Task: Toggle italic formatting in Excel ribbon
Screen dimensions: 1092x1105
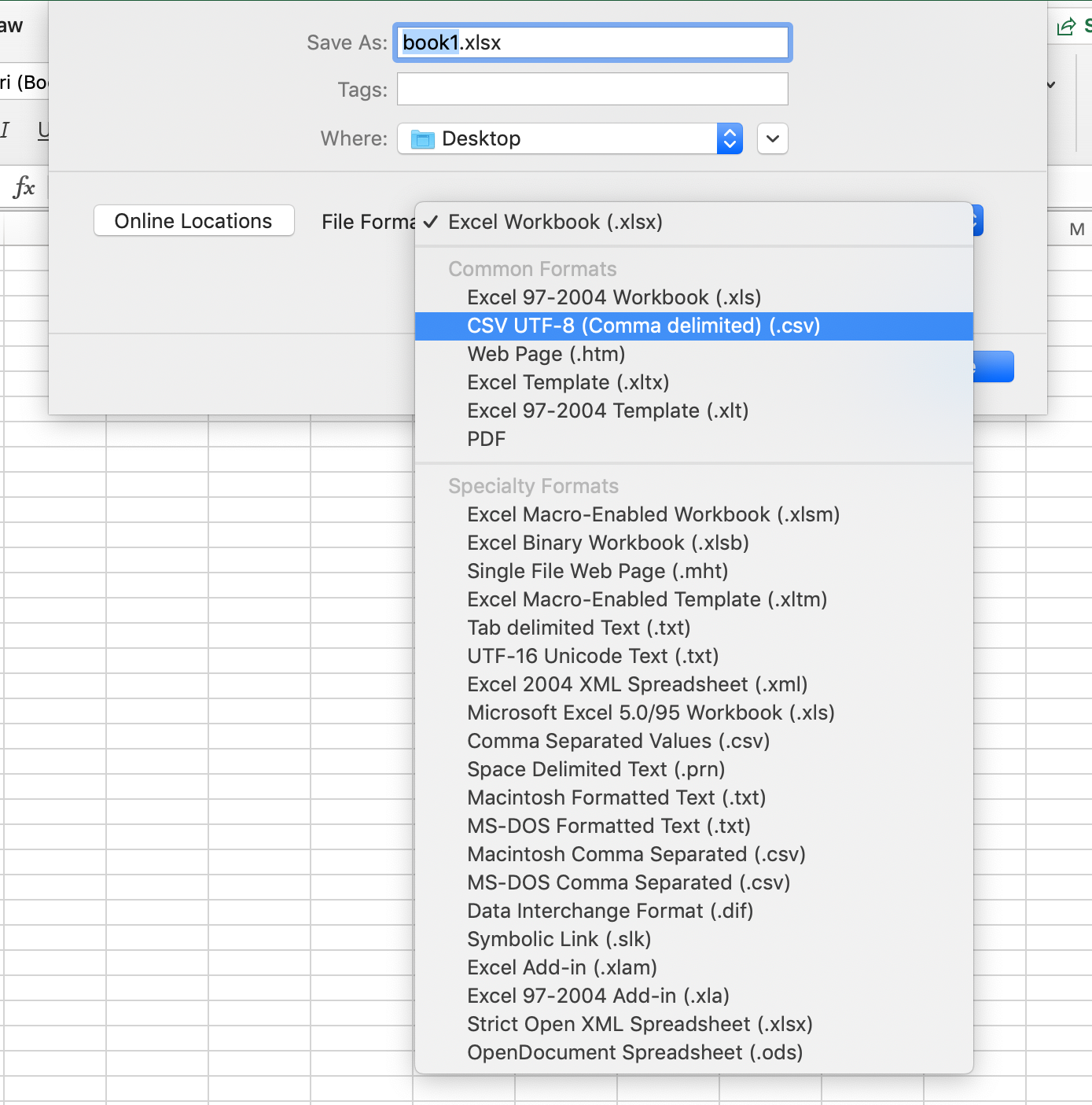Action: click(6, 130)
